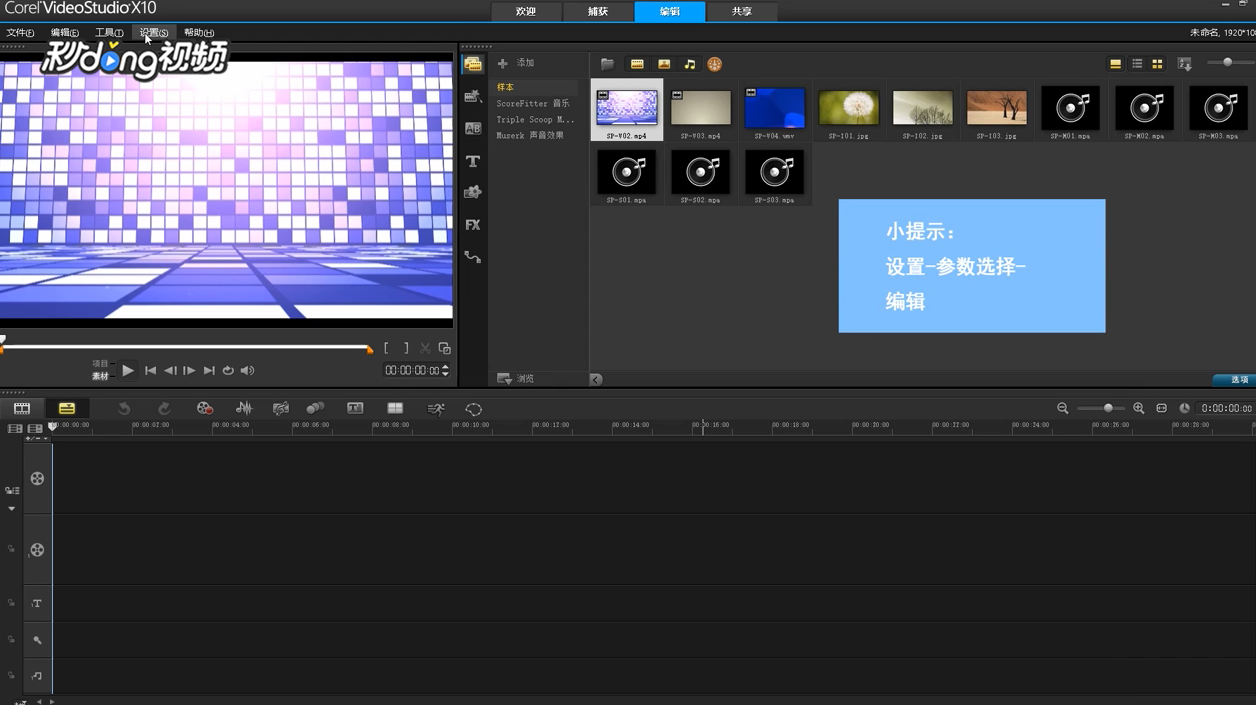
Task: Switch to the 欢迎 (Welcome) tab
Action: click(x=526, y=12)
